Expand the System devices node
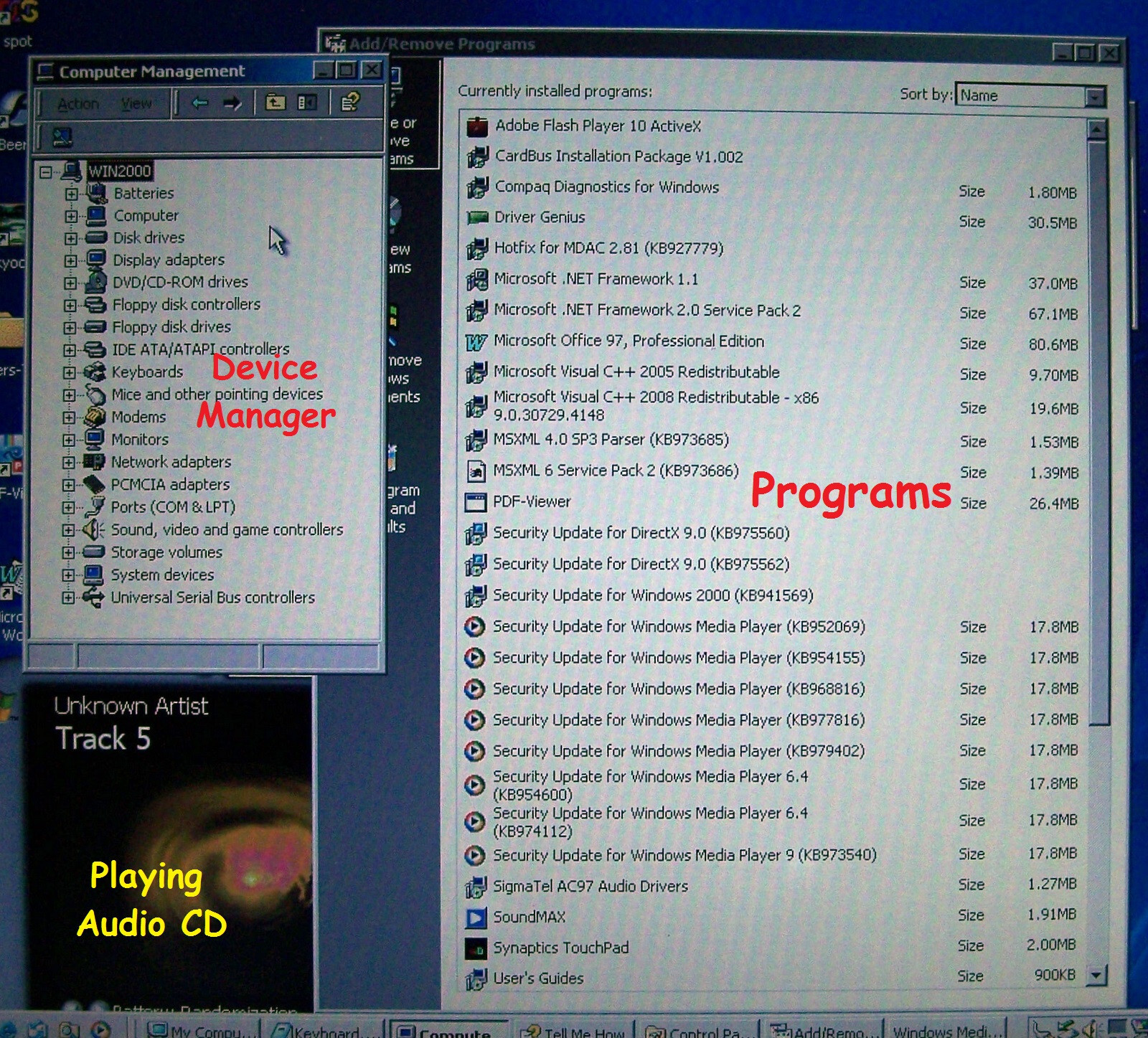Viewport: 1148px width, 1038px height. [68, 575]
